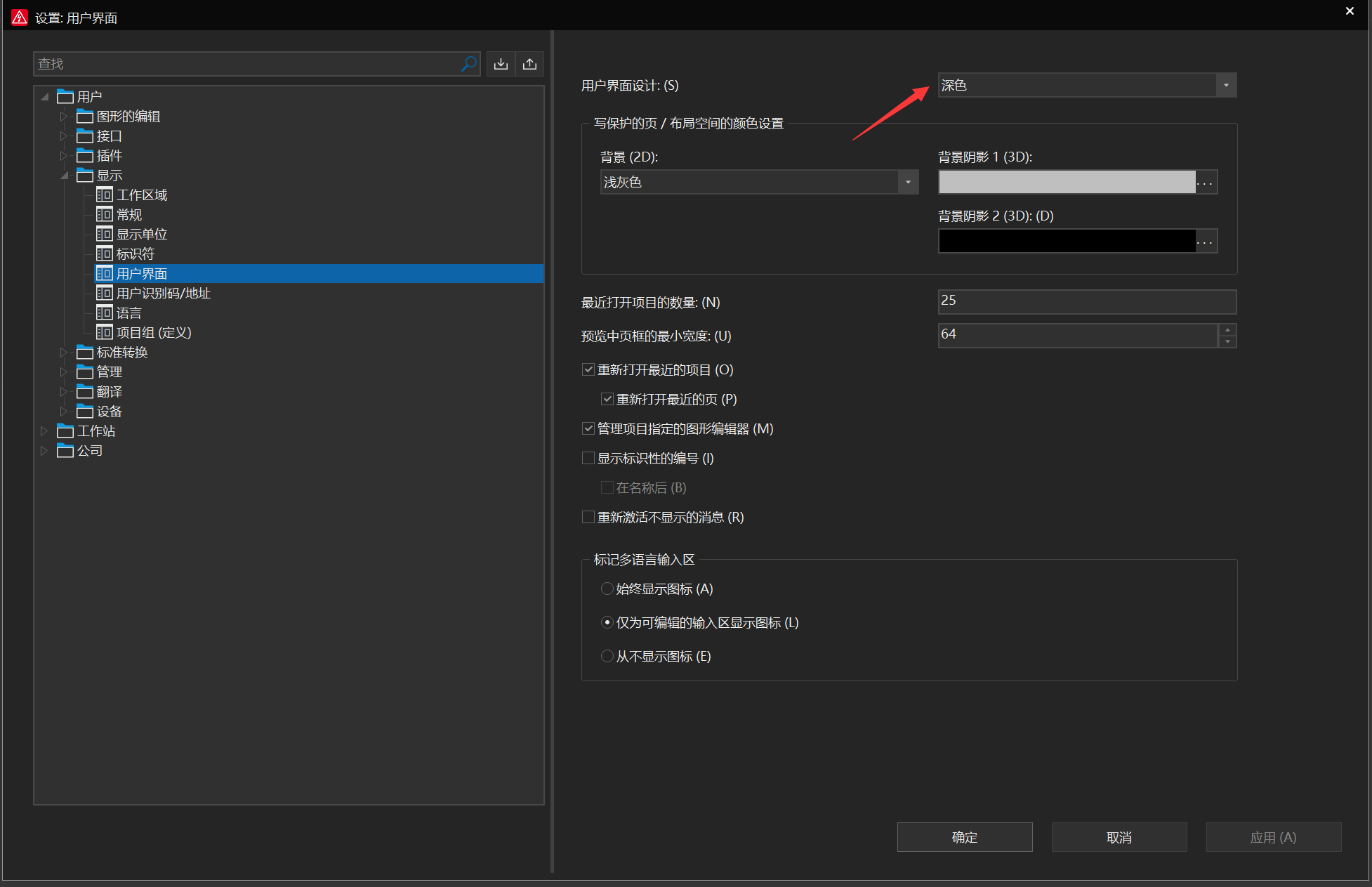Click the 确定 button
The height and width of the screenshot is (887, 1372).
(x=964, y=837)
